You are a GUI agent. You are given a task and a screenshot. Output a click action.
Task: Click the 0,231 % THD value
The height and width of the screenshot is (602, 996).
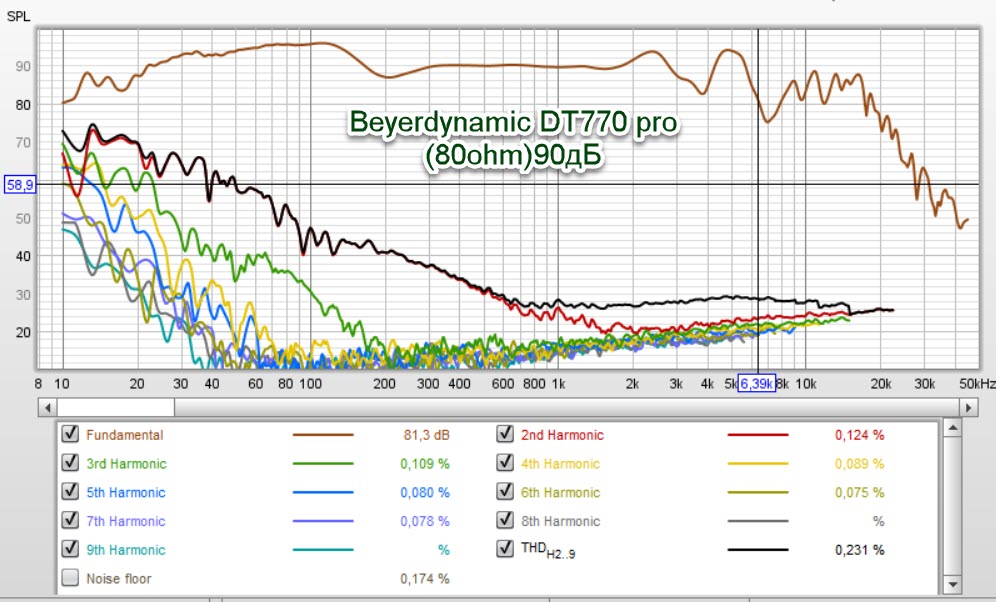coord(859,550)
